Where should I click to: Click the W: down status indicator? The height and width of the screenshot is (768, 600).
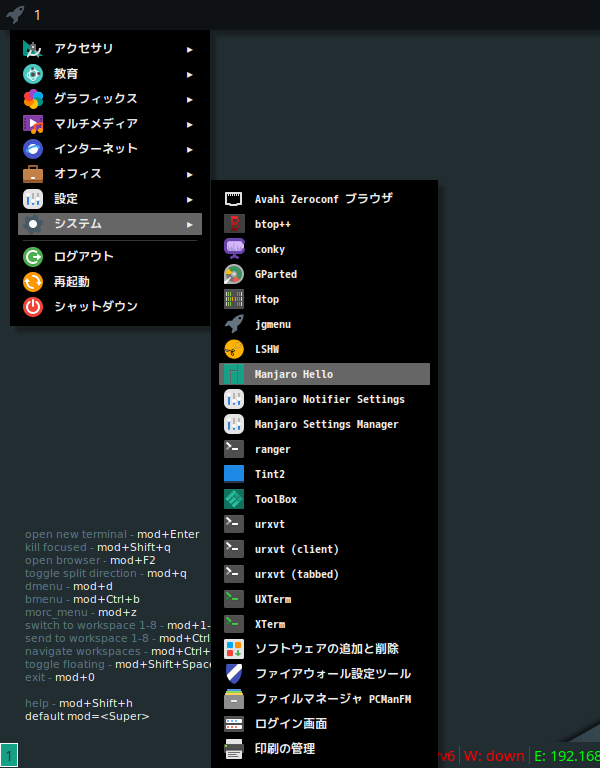point(494,756)
